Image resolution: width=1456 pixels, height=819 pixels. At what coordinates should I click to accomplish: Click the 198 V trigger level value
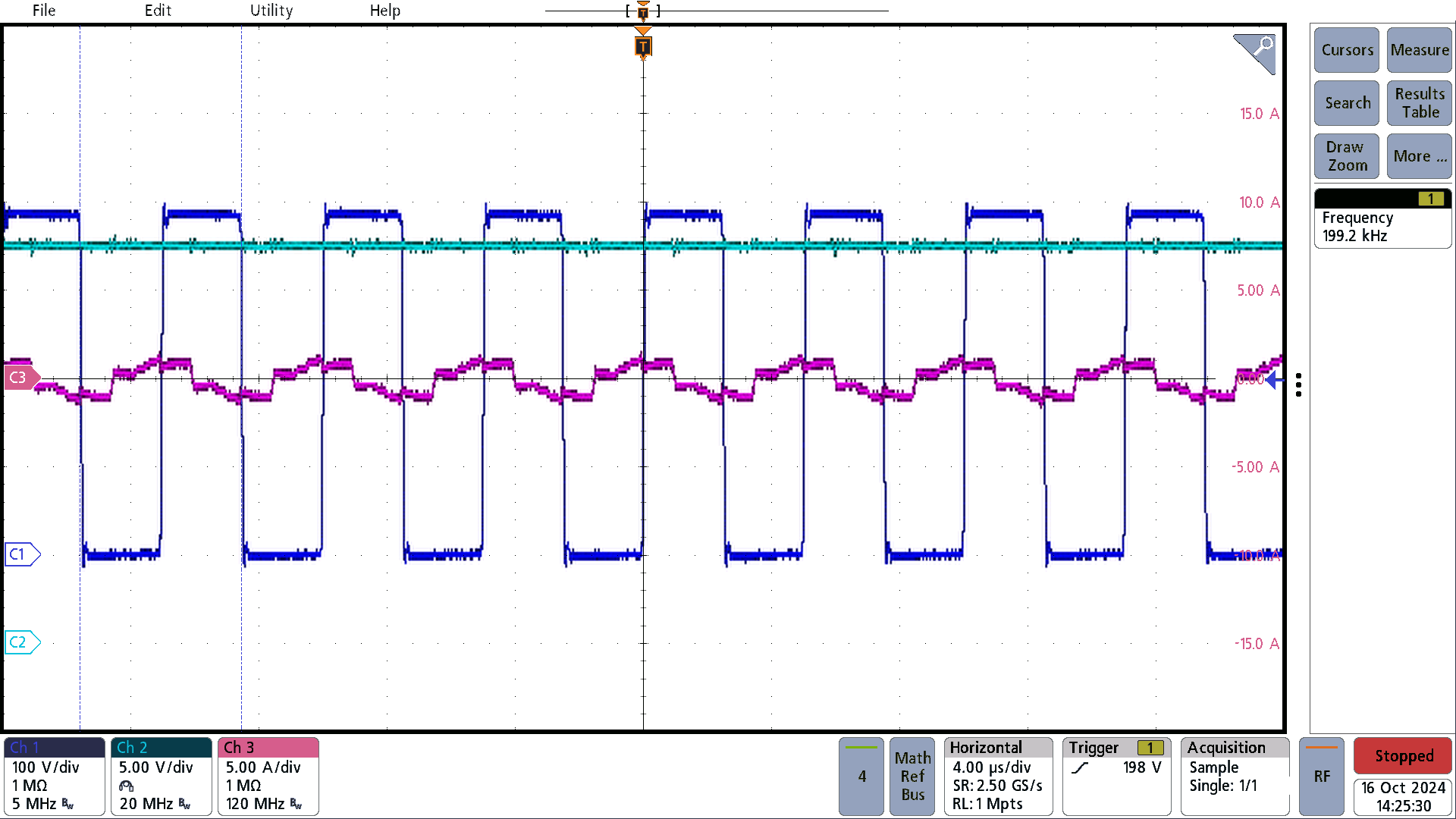1142,767
